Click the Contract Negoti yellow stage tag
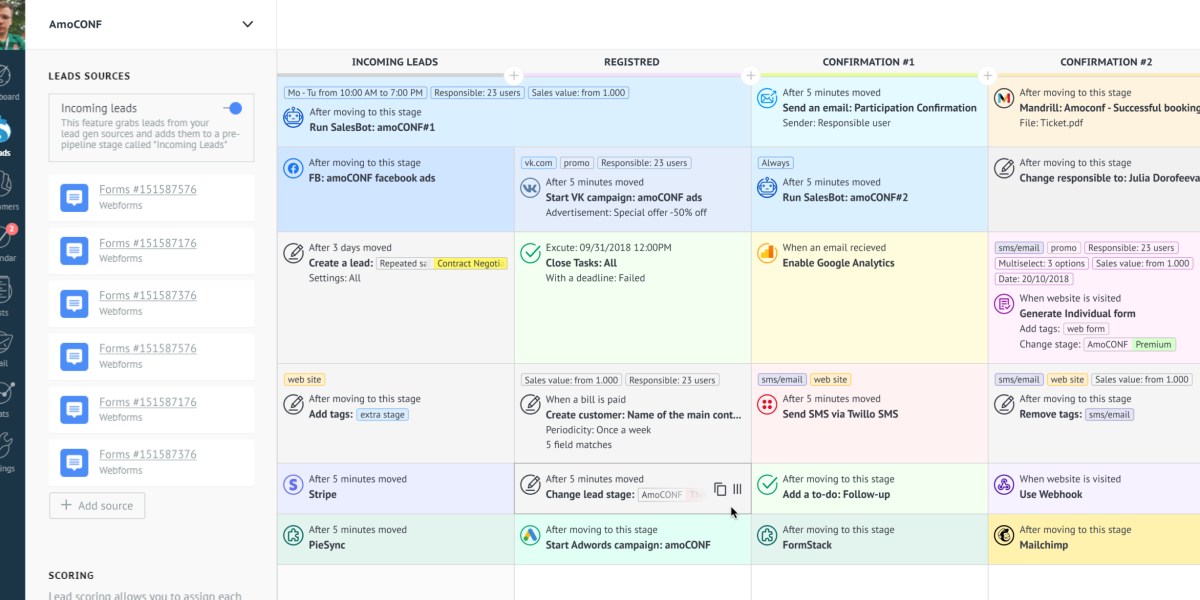Viewport: 1200px width, 600px height. (471, 263)
